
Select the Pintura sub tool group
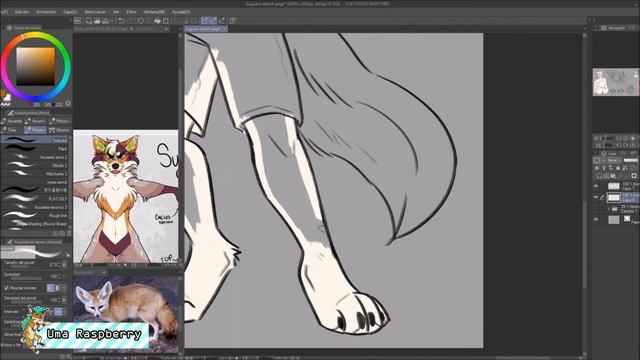[x=60, y=121]
